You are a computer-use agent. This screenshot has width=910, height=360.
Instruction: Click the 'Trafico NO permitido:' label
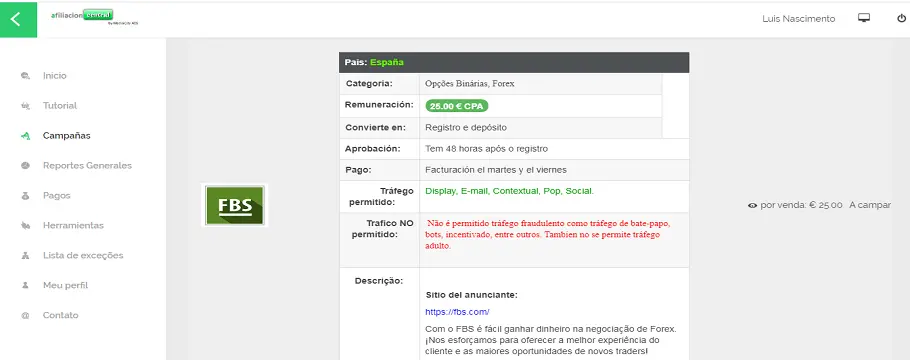coord(382,229)
